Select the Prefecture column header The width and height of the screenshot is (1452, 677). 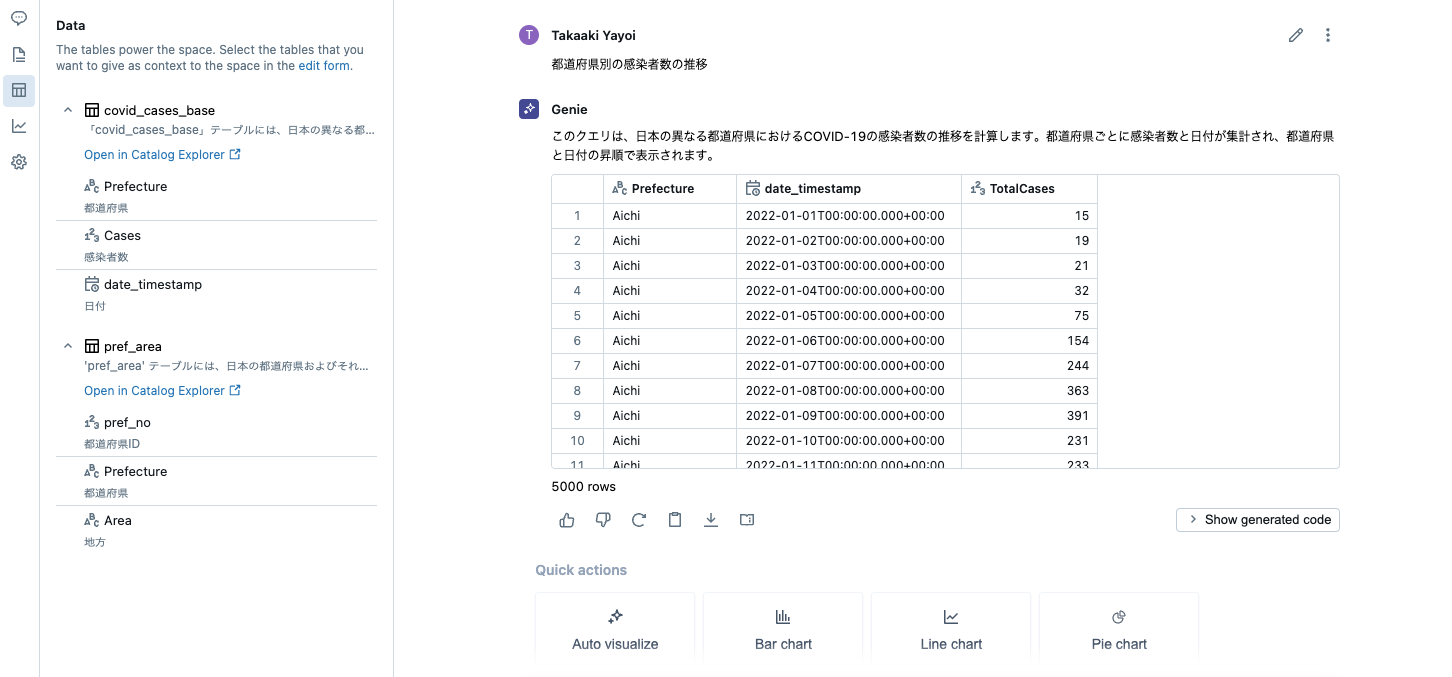click(663, 188)
